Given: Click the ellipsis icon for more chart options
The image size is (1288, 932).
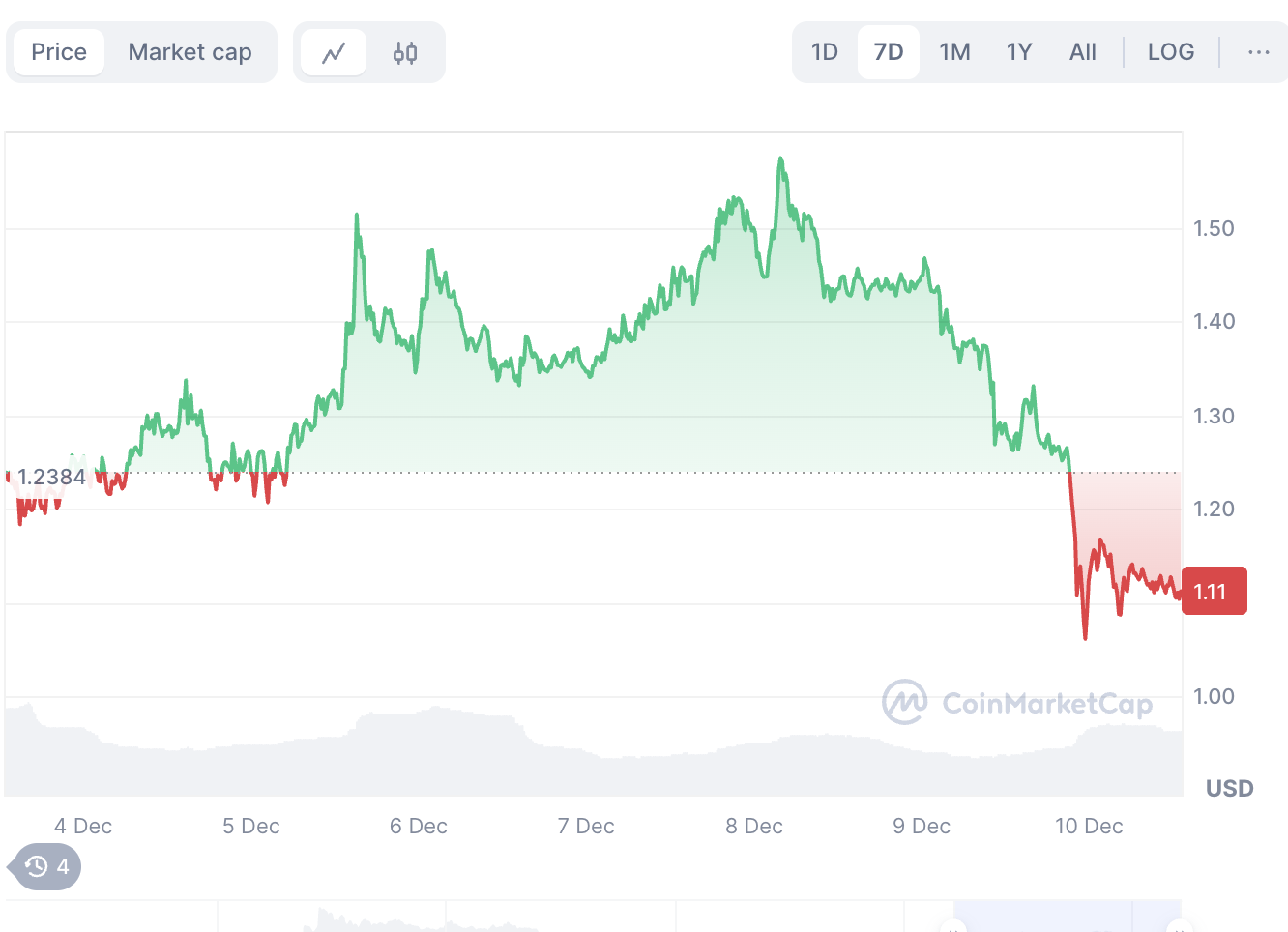Looking at the screenshot, I should [x=1258, y=52].
